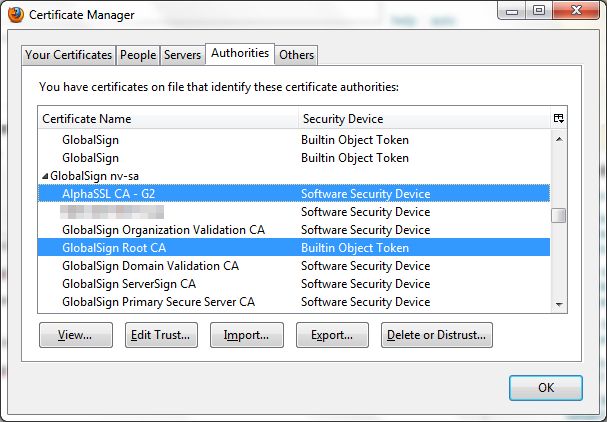Click Delete or Distrust... button

[437, 335]
